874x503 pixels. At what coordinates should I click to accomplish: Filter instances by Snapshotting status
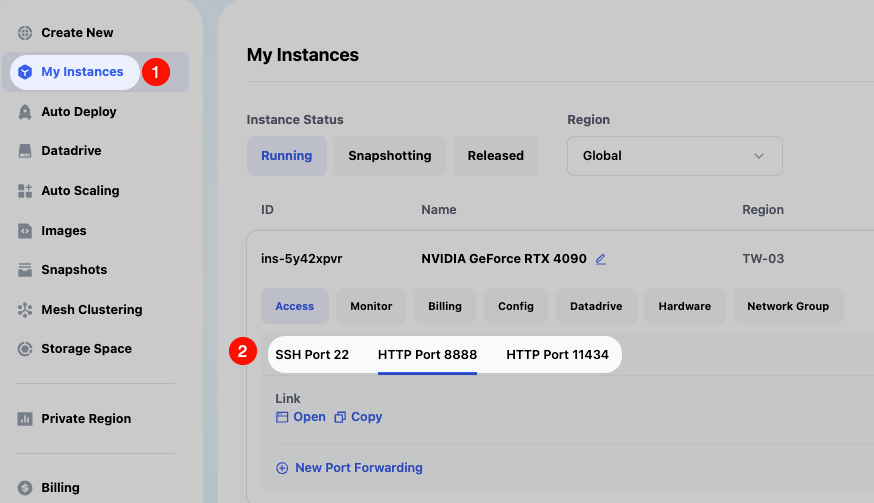(x=389, y=156)
